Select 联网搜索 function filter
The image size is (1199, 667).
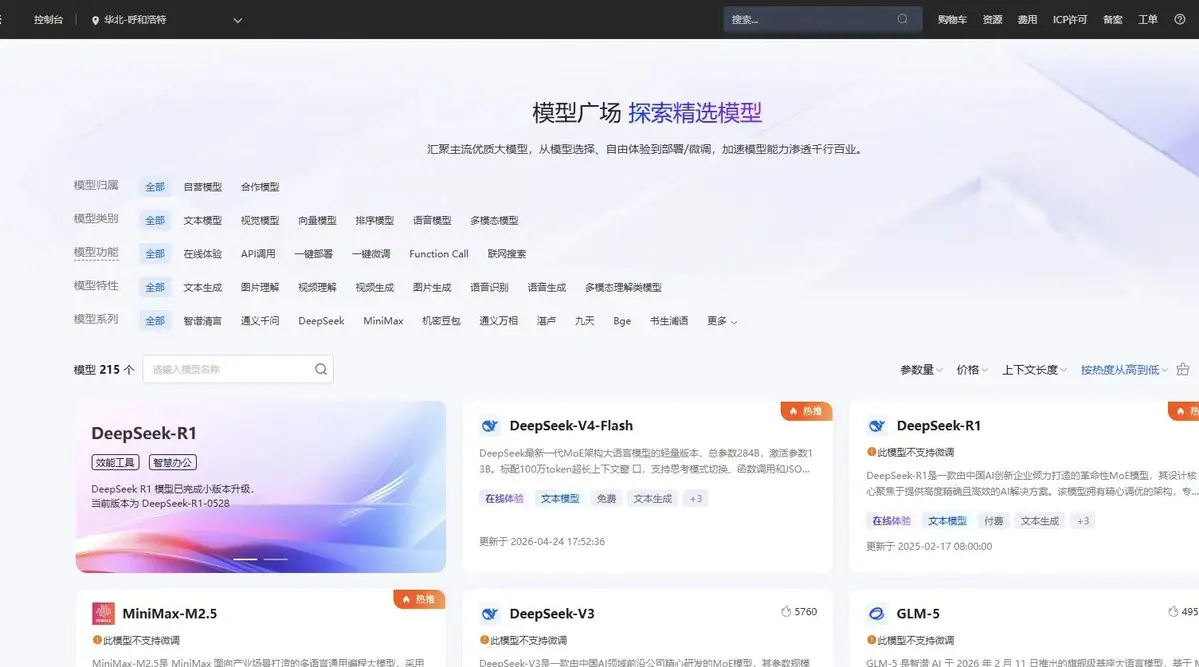[507, 254]
